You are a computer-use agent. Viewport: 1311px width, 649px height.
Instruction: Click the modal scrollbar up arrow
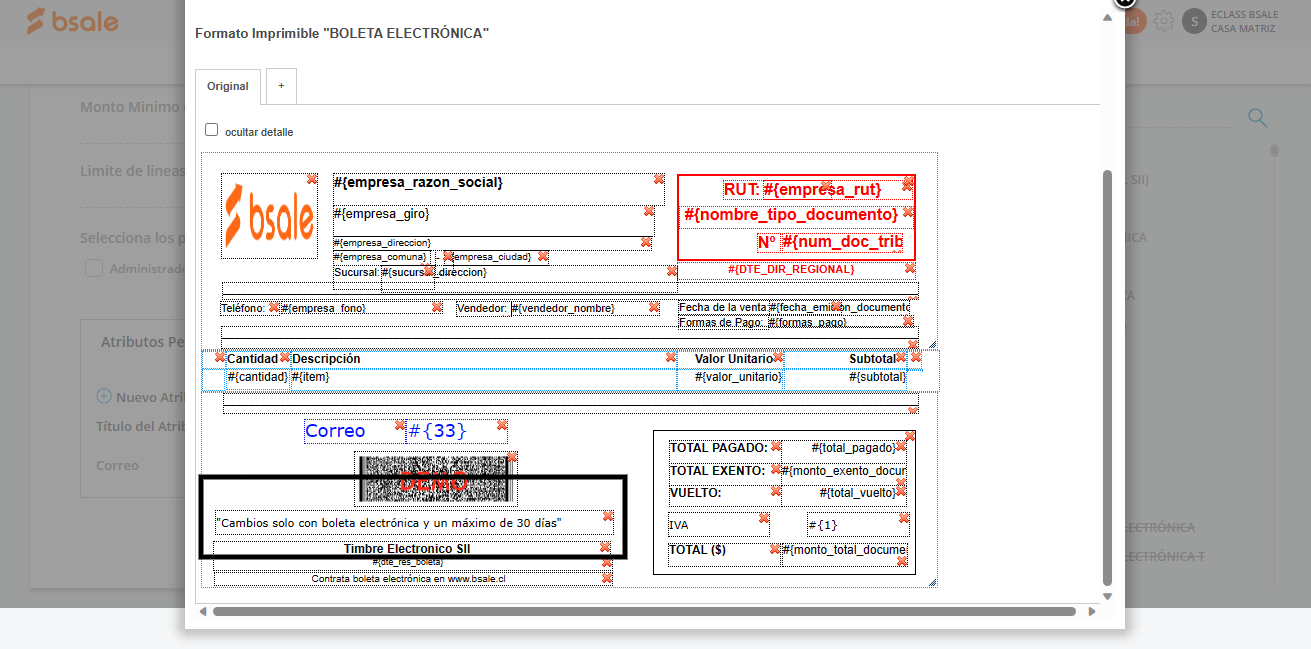coord(1107,18)
